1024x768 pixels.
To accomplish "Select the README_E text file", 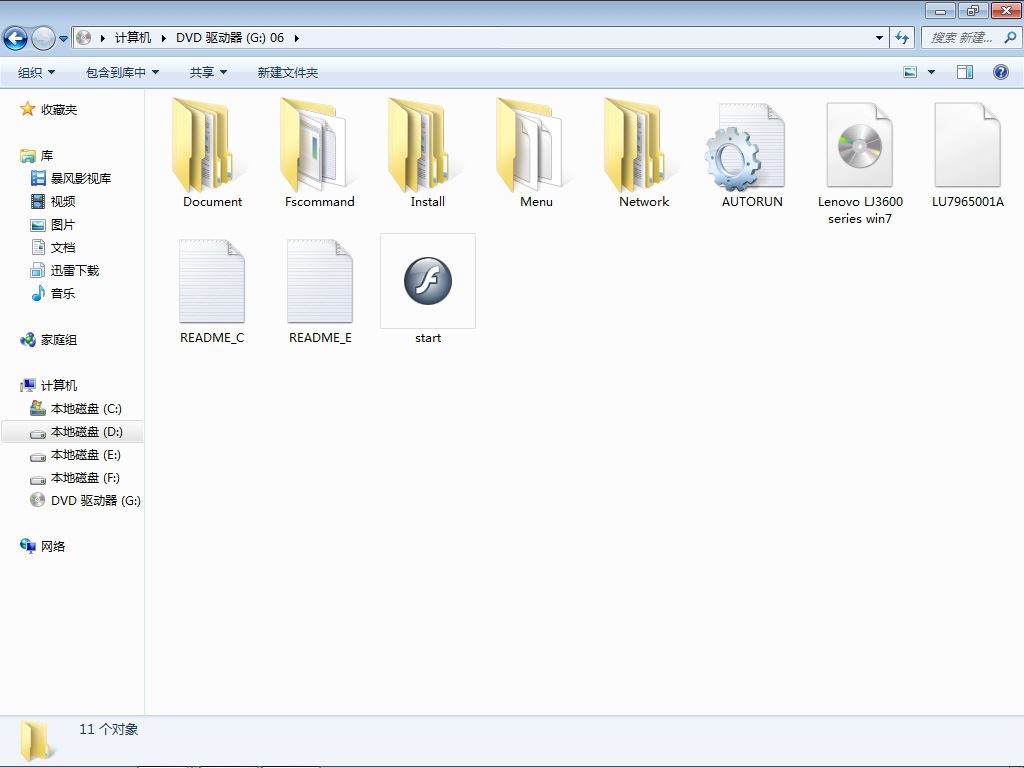I will [320, 291].
